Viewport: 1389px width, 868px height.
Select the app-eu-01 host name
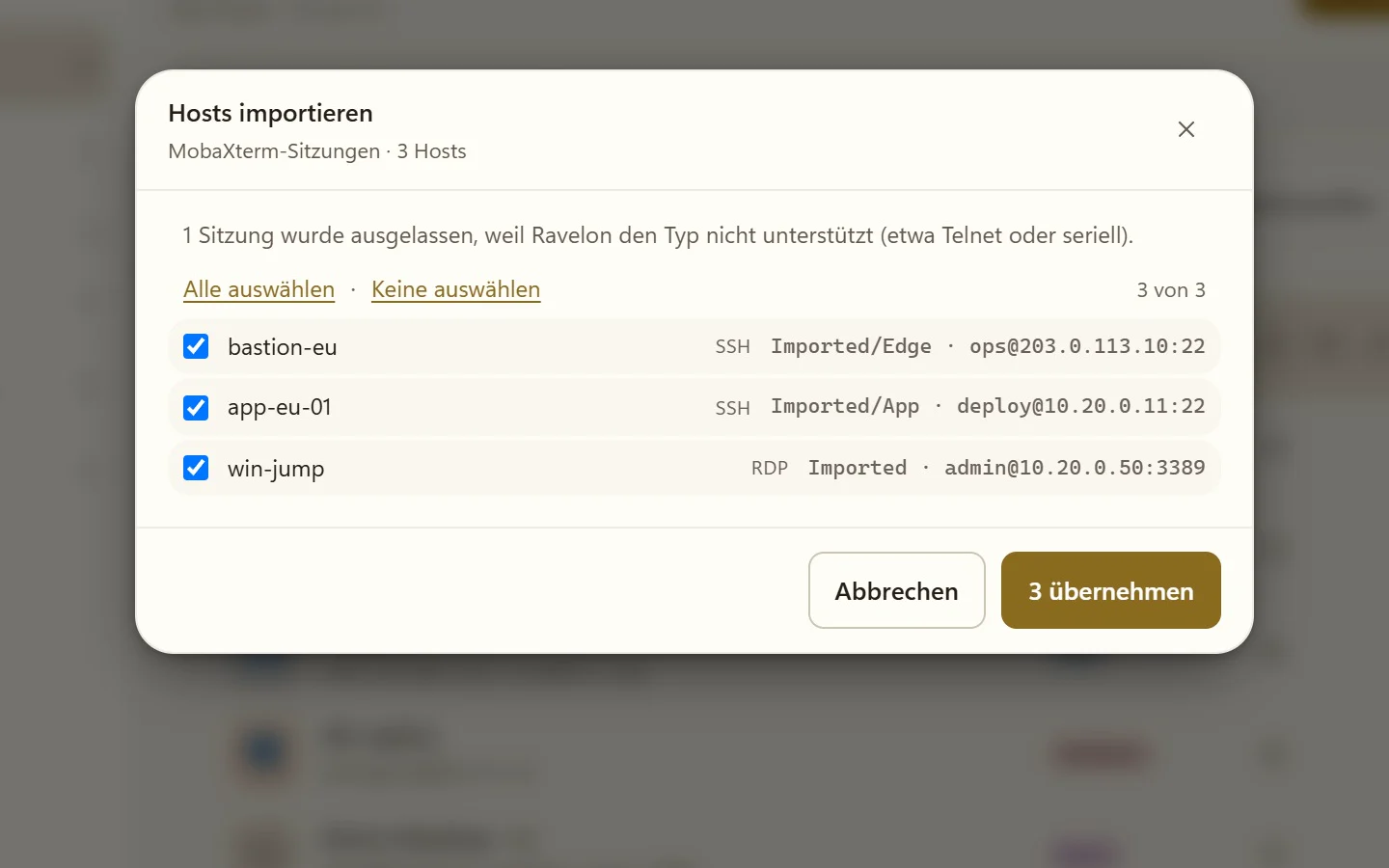point(280,408)
